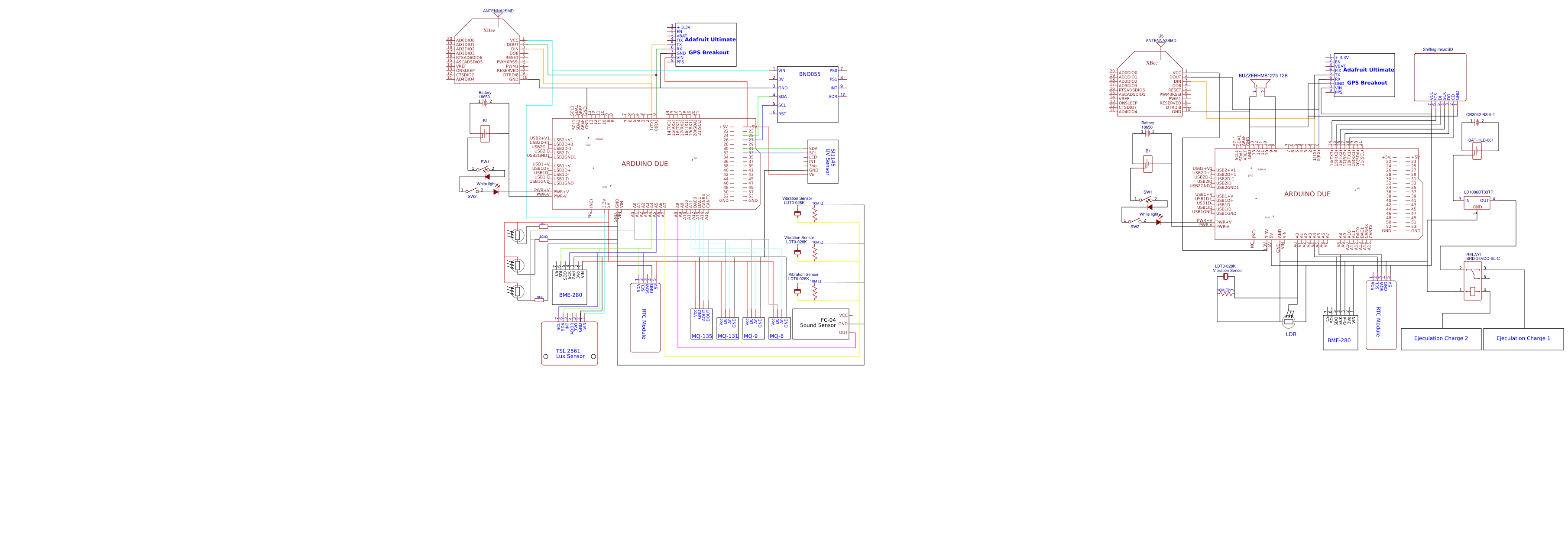Click SW1 switch in left schematic
Viewport: 1568px width, 534px height.
[x=483, y=169]
